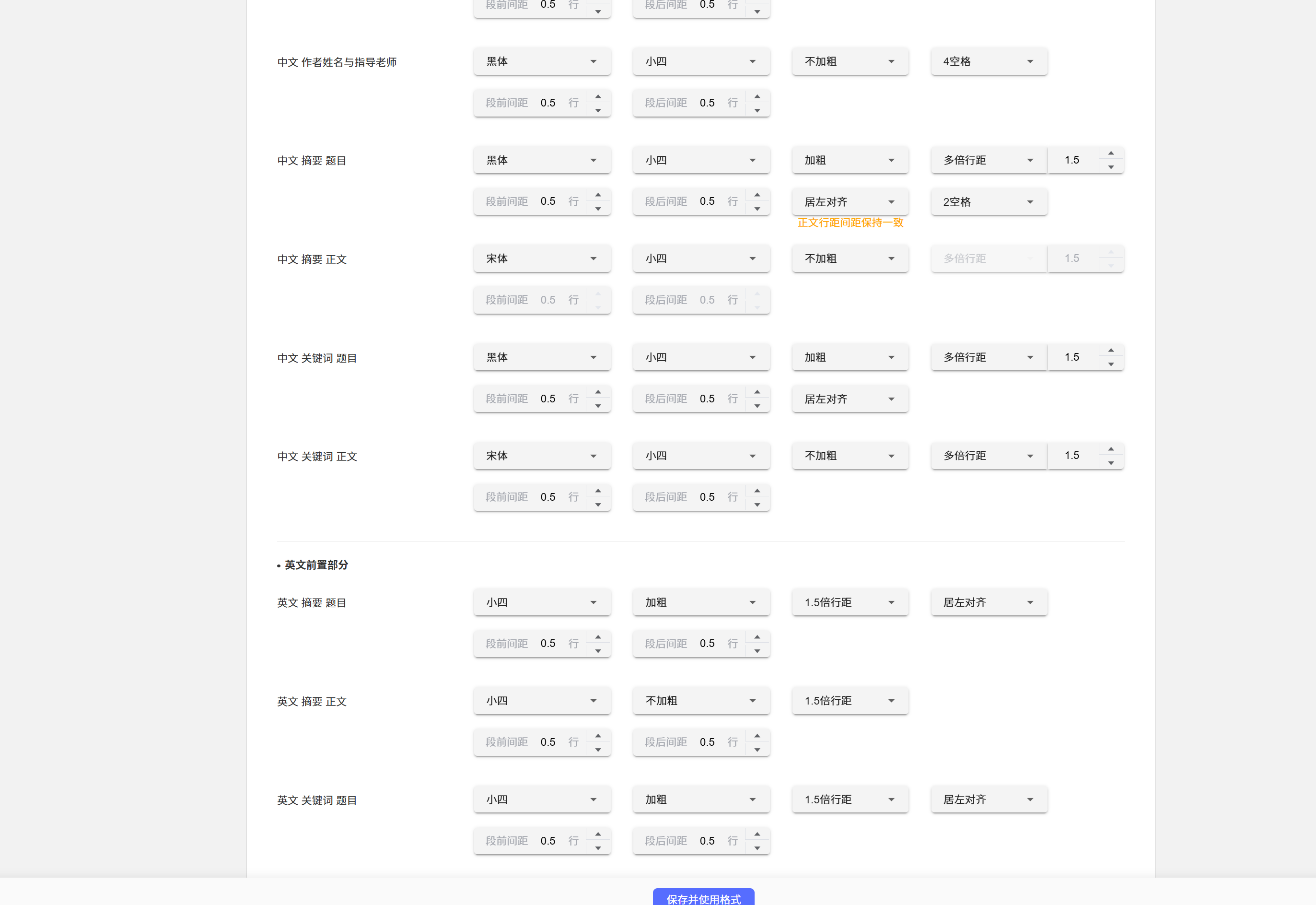Image resolution: width=1316 pixels, height=905 pixels.
Task: Open 2空格 indent dropdown for 中文 摘要 题目
Action: coord(989,202)
